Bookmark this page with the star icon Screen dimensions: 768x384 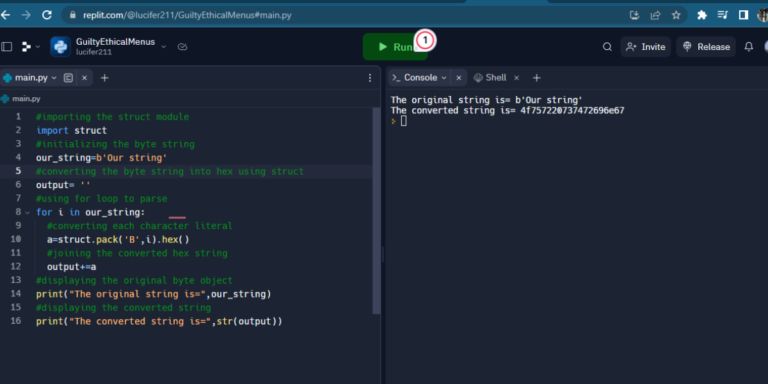point(676,15)
